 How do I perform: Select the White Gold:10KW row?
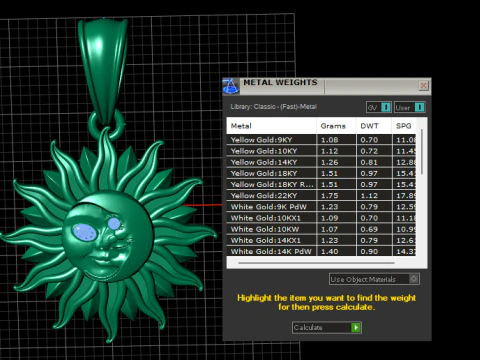click(x=321, y=229)
